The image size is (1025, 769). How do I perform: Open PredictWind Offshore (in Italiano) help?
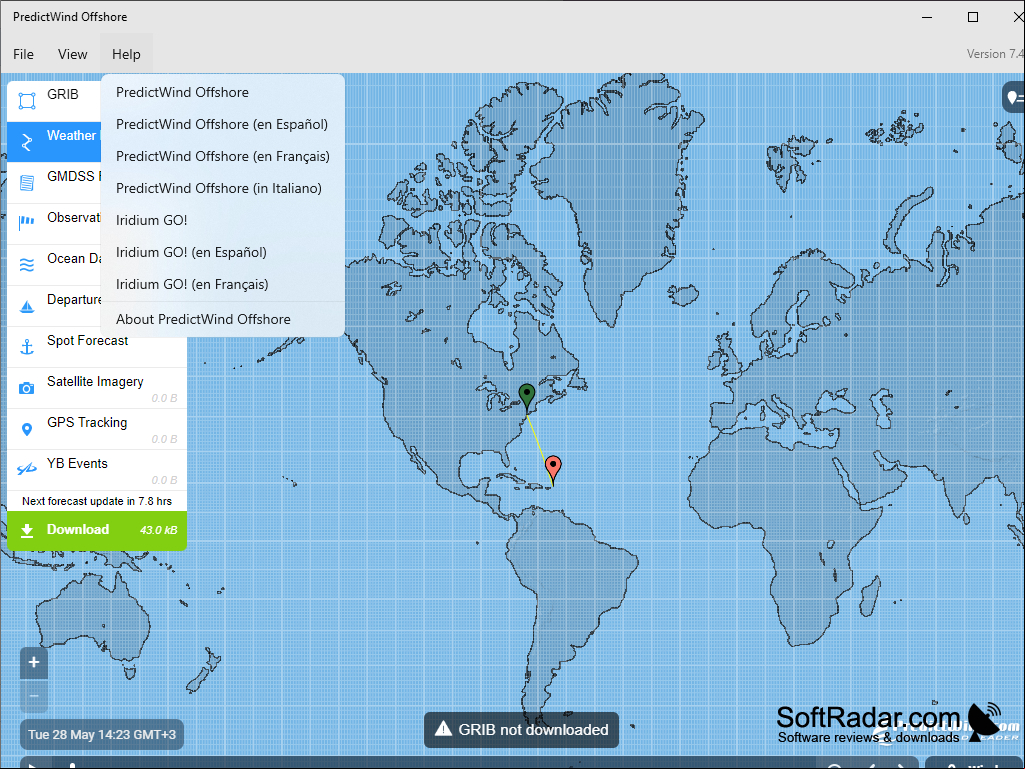click(223, 188)
